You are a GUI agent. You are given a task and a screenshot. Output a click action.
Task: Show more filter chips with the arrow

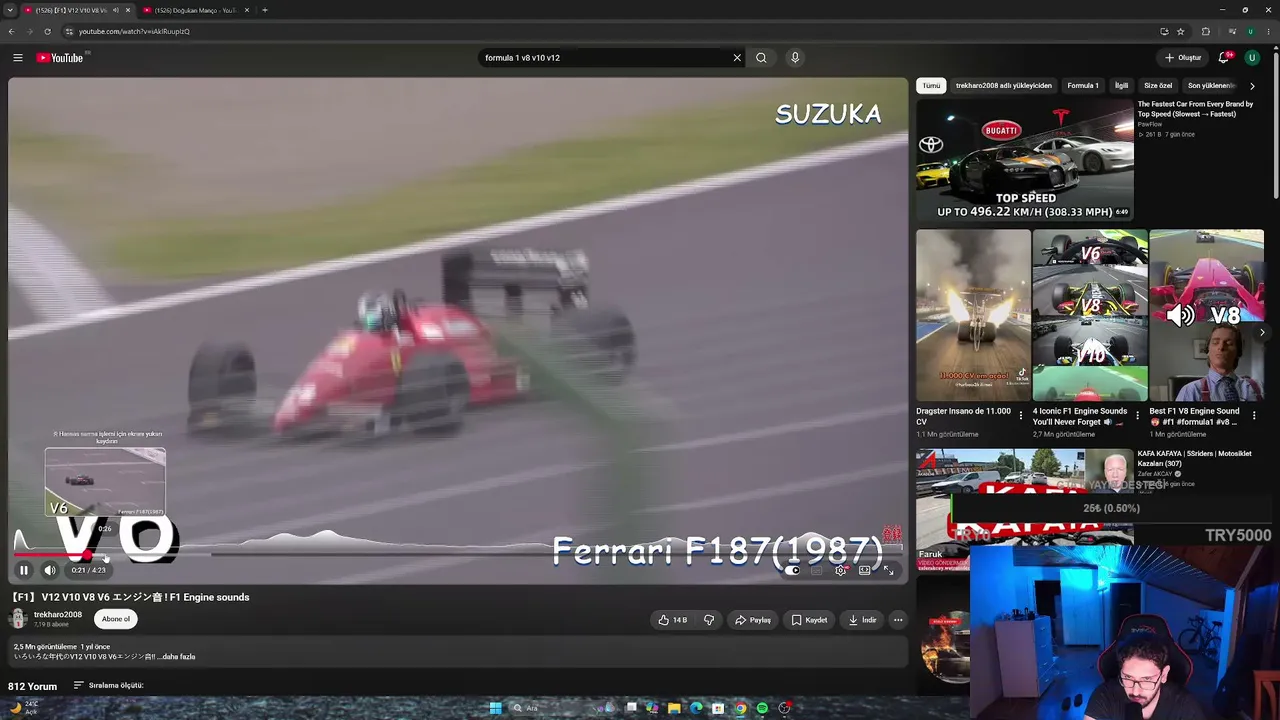(x=1252, y=86)
